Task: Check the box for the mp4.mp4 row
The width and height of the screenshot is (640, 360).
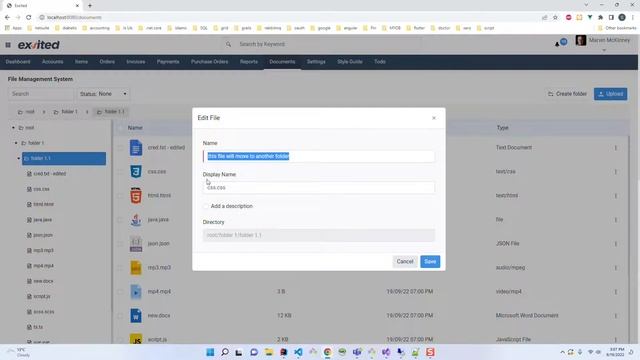Action: tap(120, 292)
